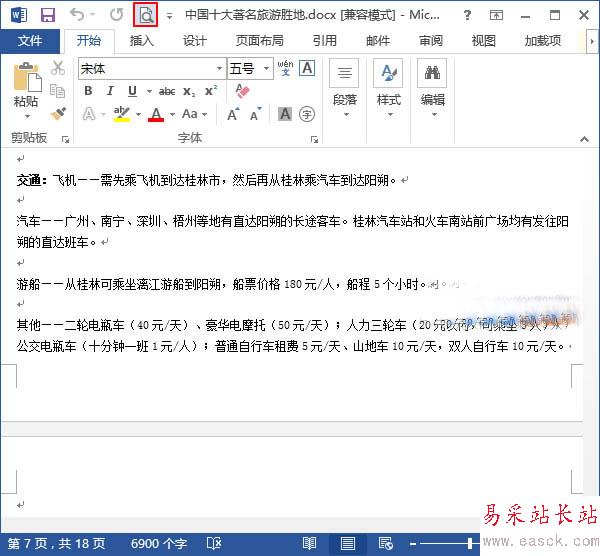Open the 审阅 Review tab

(x=431, y=41)
